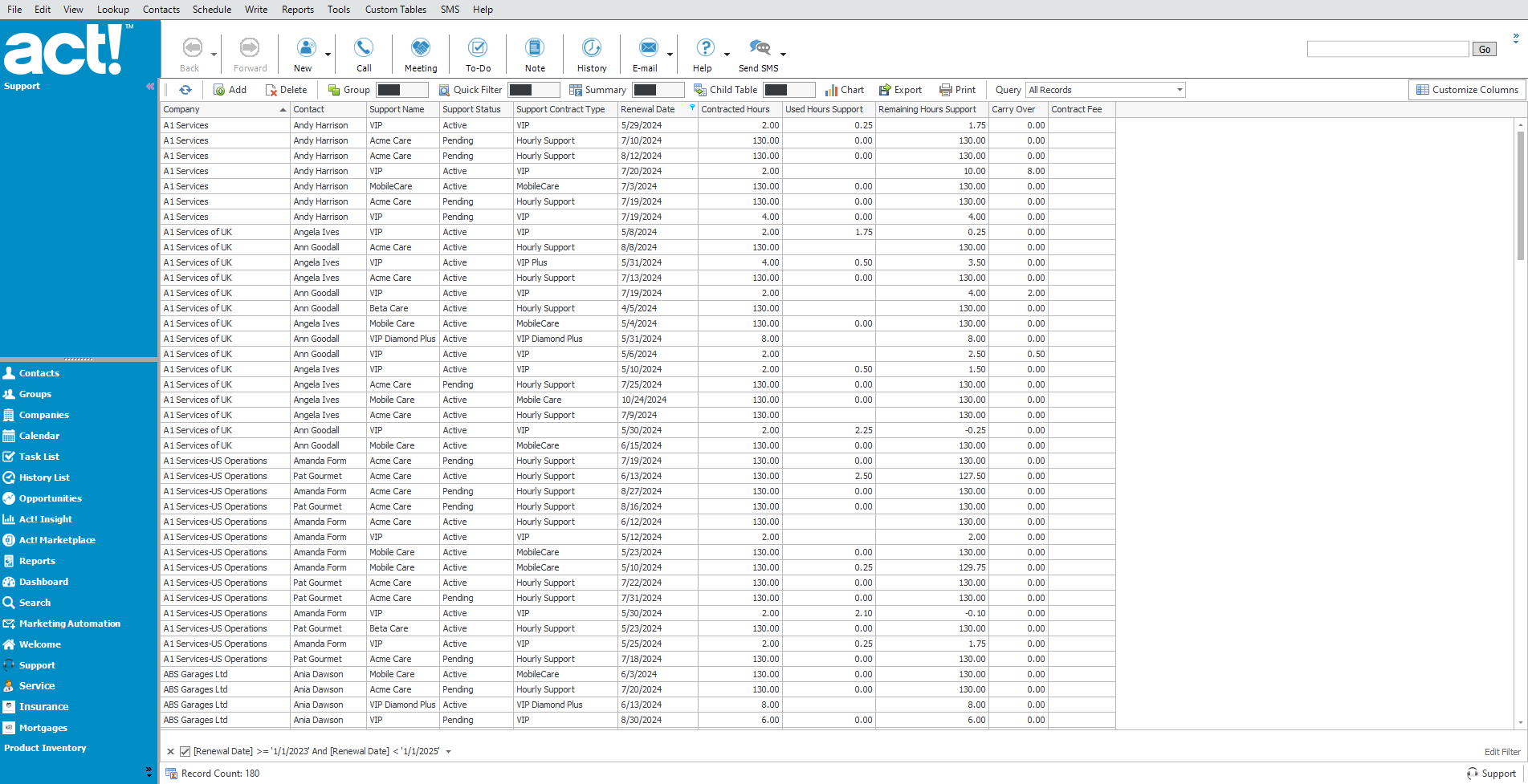Click the Go search button
This screenshot has width=1528, height=784.
(x=1485, y=50)
